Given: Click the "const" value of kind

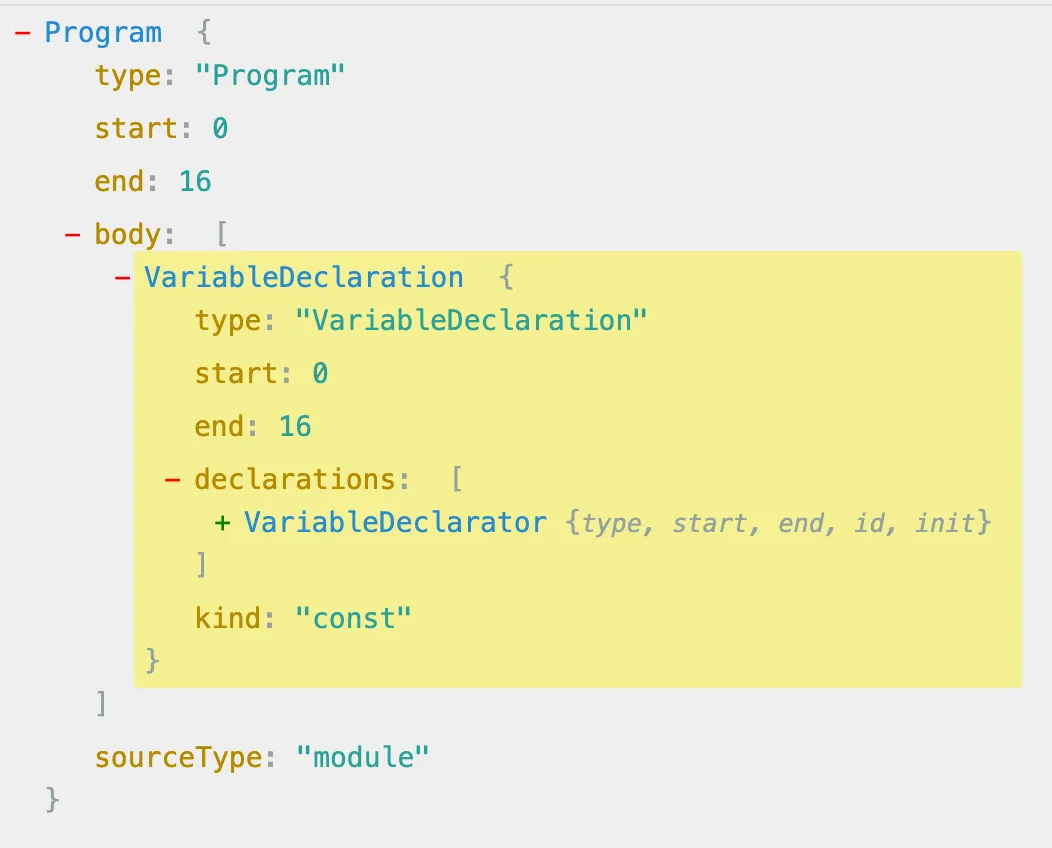Looking at the screenshot, I should tap(353, 618).
